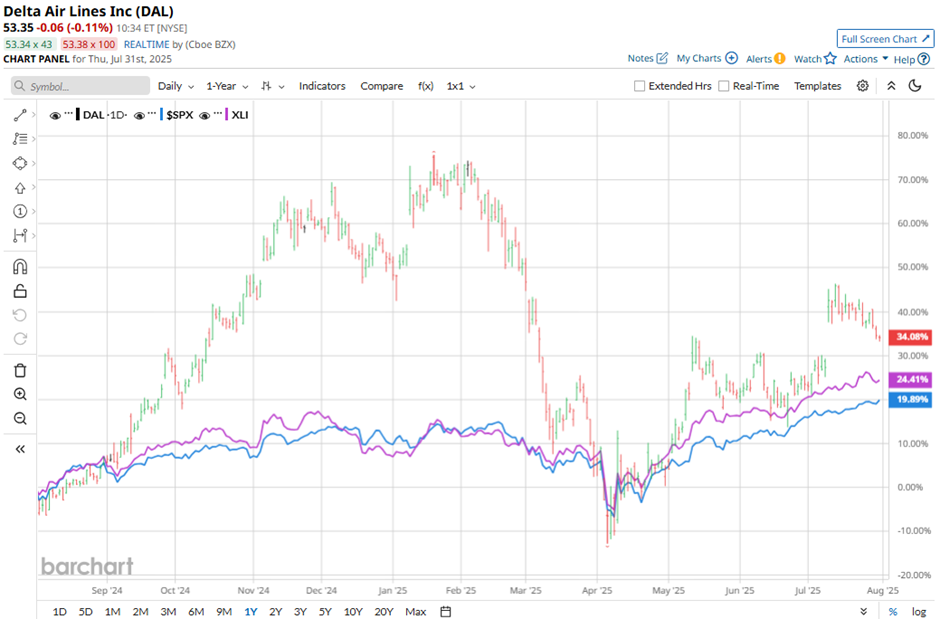
Task: Open the chart type bar-style dropdown
Action: point(273,86)
